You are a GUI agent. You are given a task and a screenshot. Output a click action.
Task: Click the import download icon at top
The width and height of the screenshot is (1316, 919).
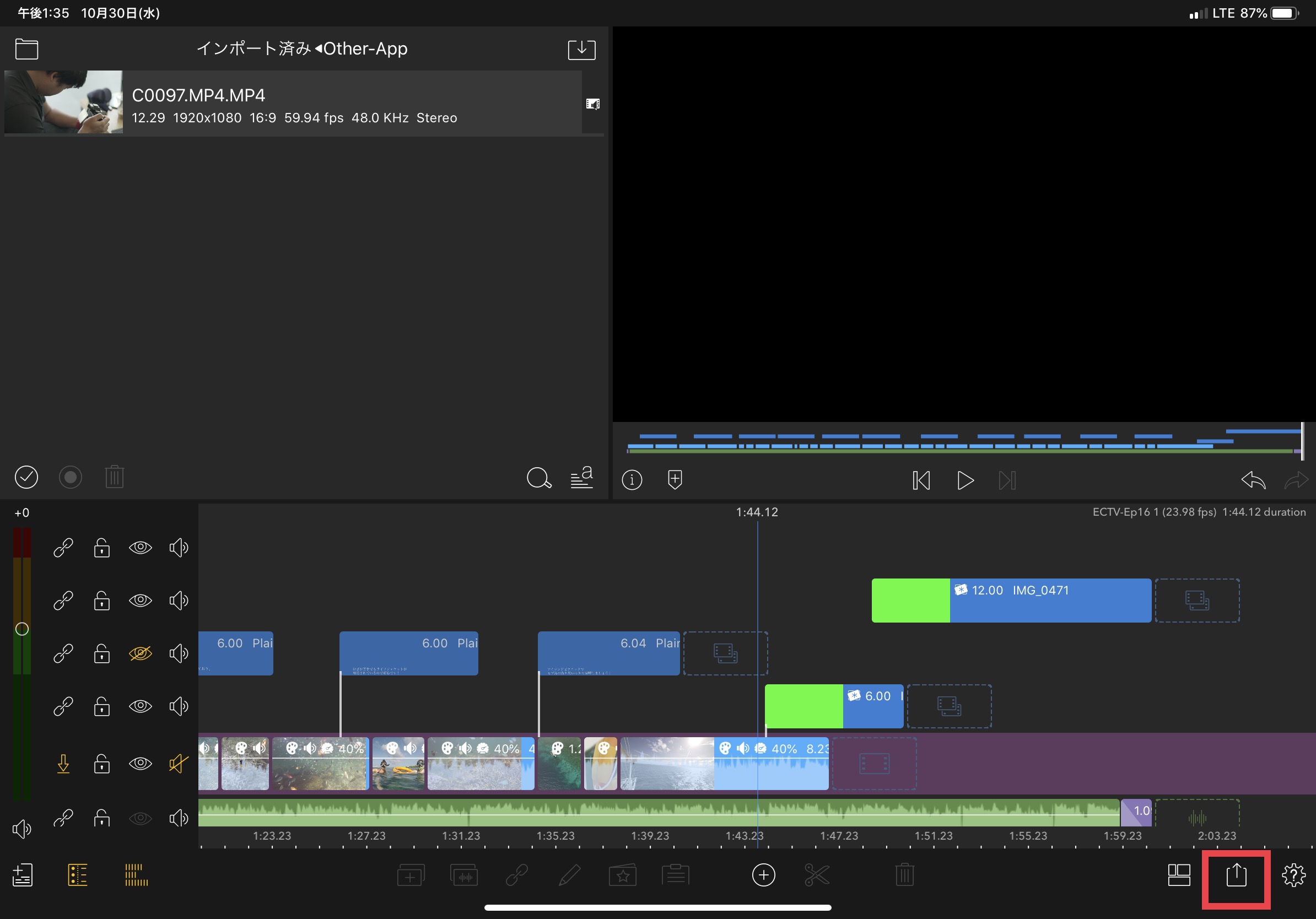click(x=581, y=49)
